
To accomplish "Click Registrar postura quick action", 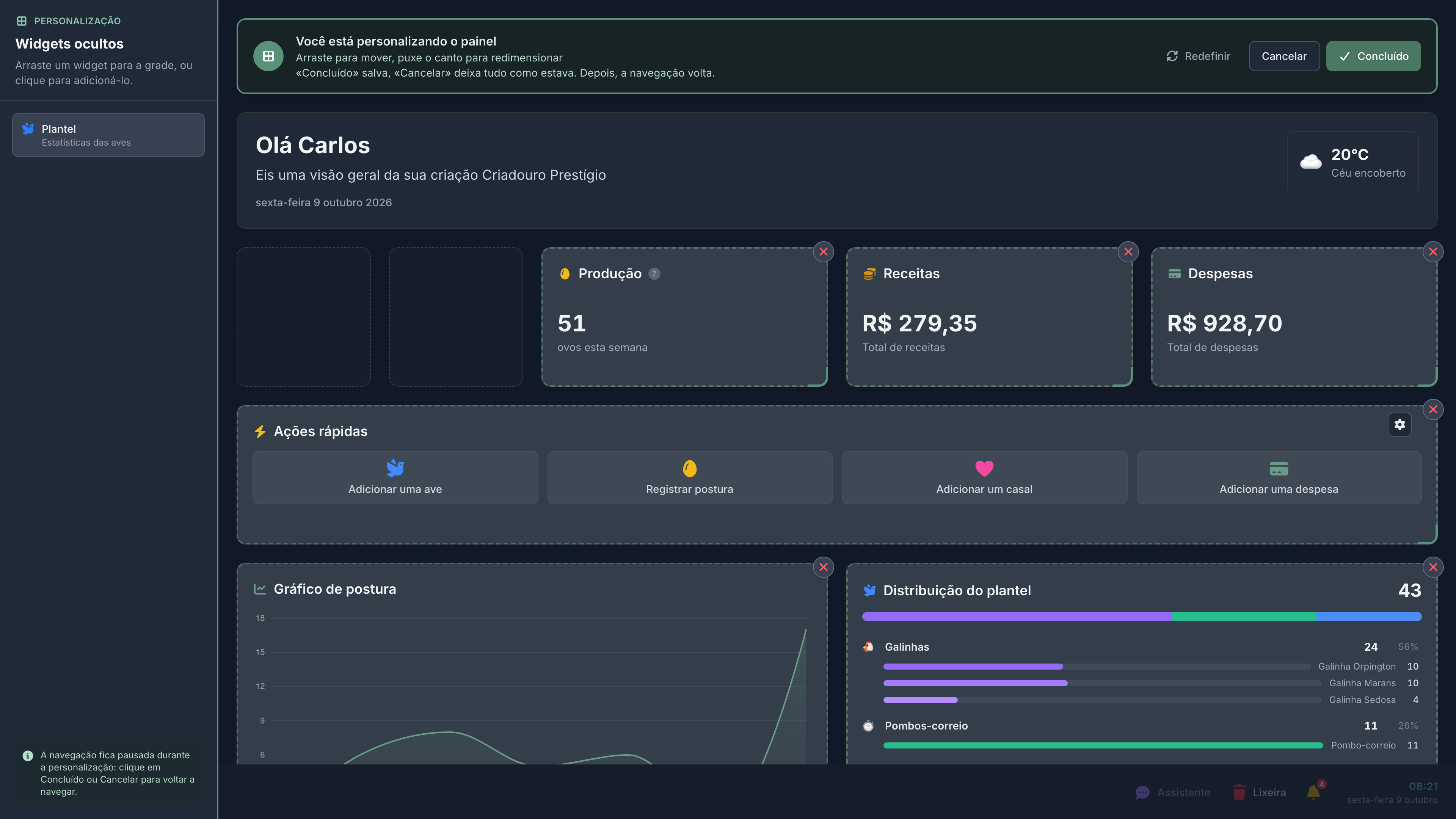I will (x=690, y=477).
